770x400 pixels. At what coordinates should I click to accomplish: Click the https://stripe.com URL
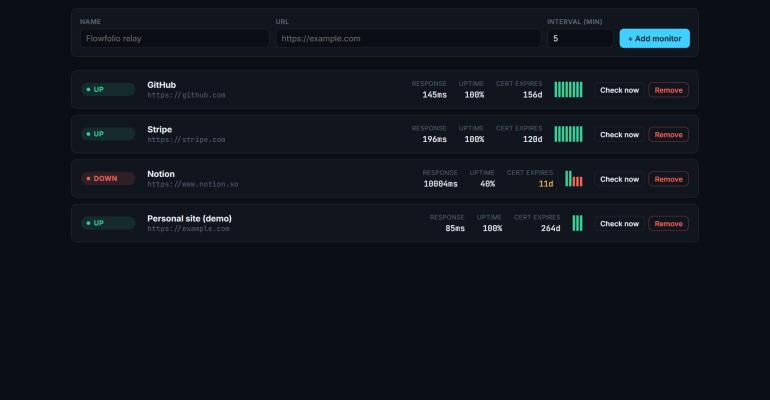pos(186,140)
